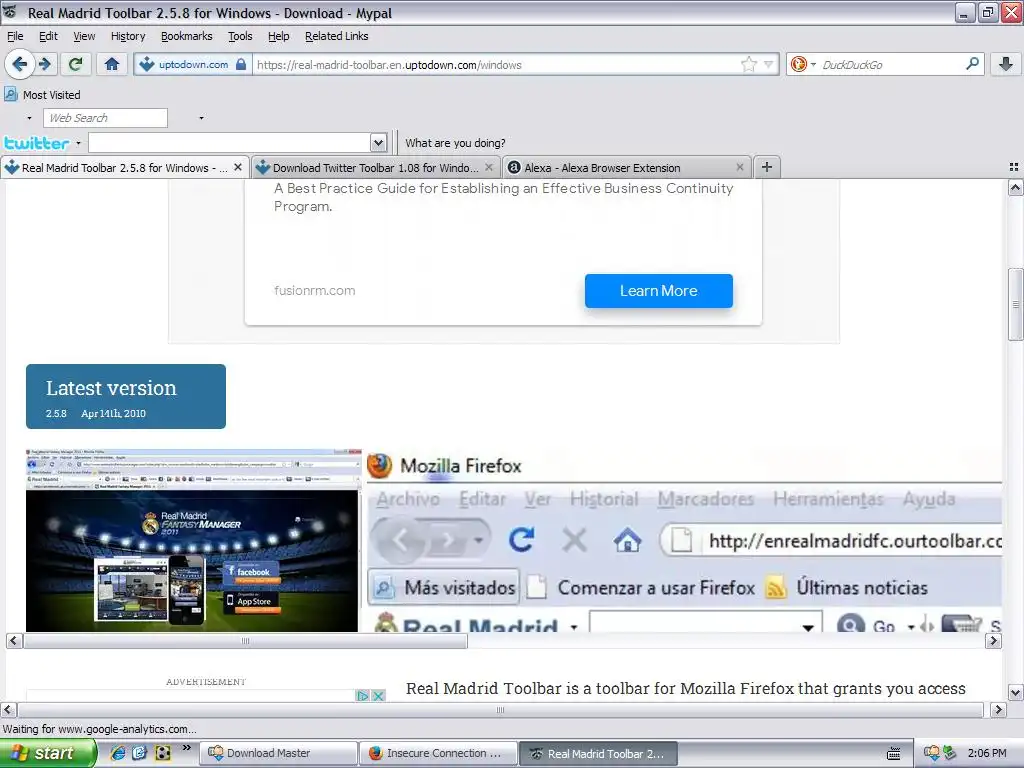Open the address bar history dropdown
1024x768 pixels.
pyautogui.click(x=769, y=64)
